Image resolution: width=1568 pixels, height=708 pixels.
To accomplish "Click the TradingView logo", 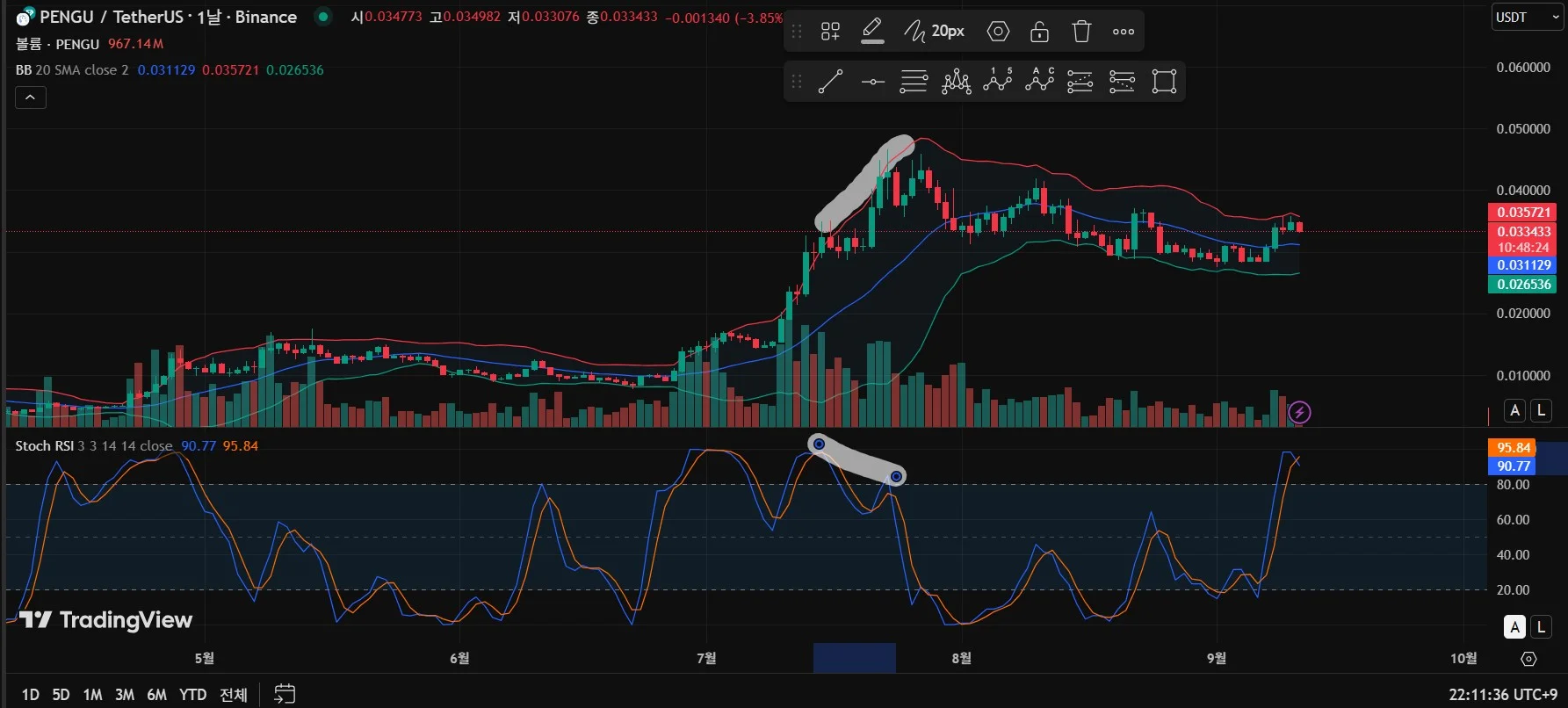I will [105, 620].
